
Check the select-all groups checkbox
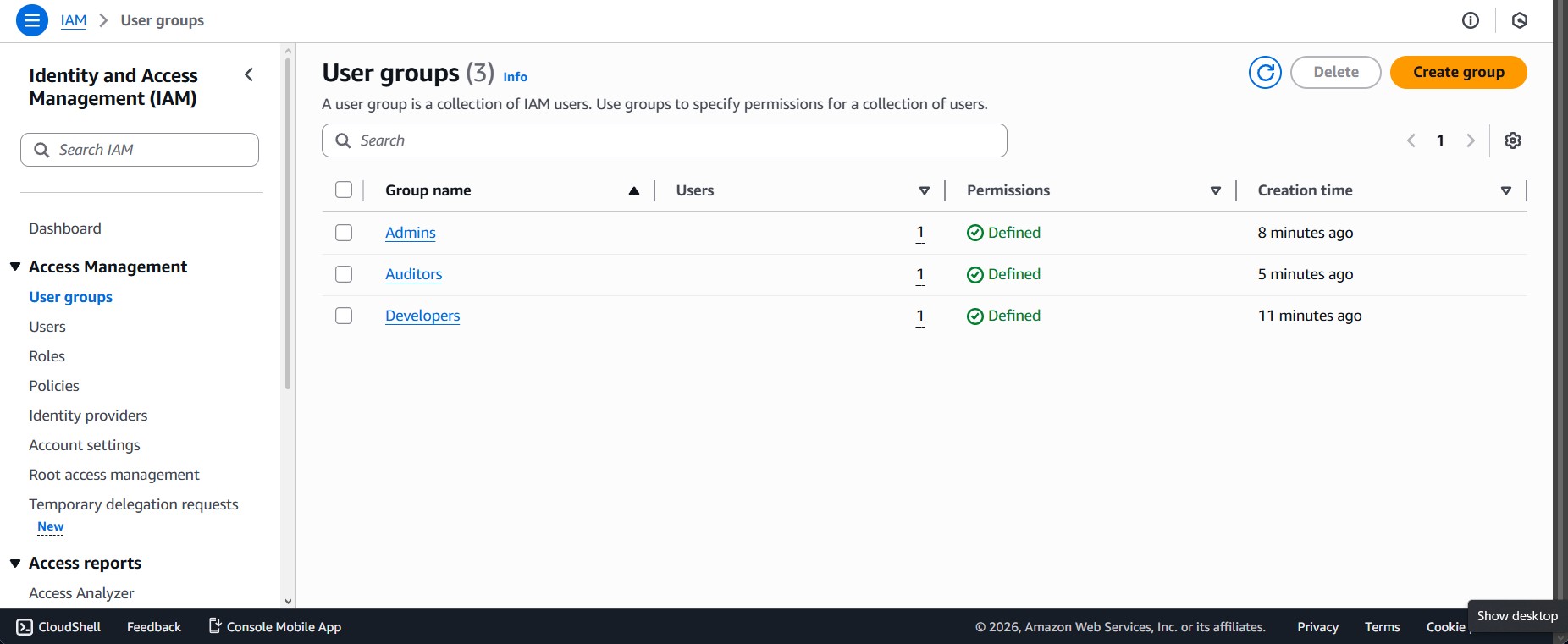(x=344, y=190)
